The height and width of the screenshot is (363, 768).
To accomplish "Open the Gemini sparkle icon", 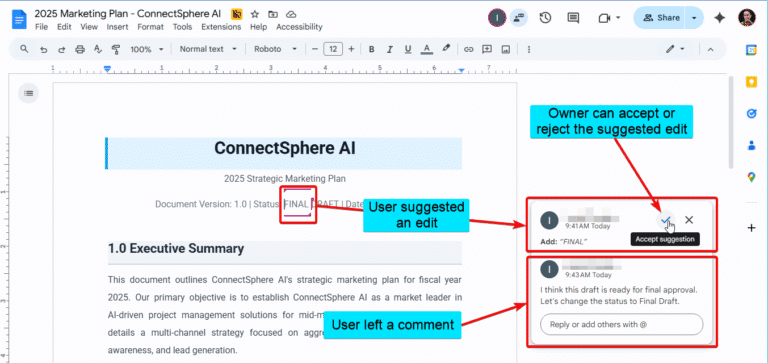I will [719, 18].
